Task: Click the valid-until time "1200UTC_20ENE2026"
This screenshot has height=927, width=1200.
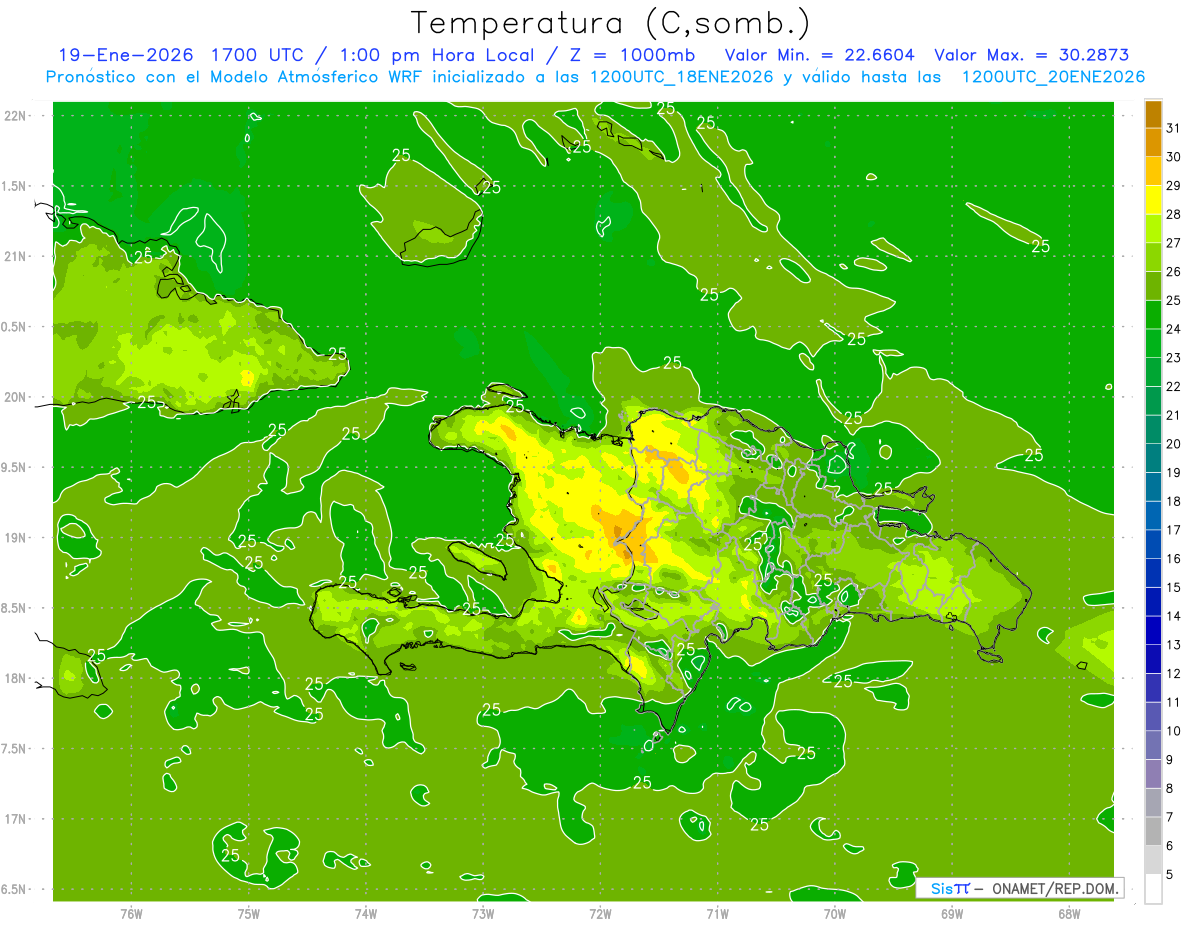Action: (x=1053, y=77)
